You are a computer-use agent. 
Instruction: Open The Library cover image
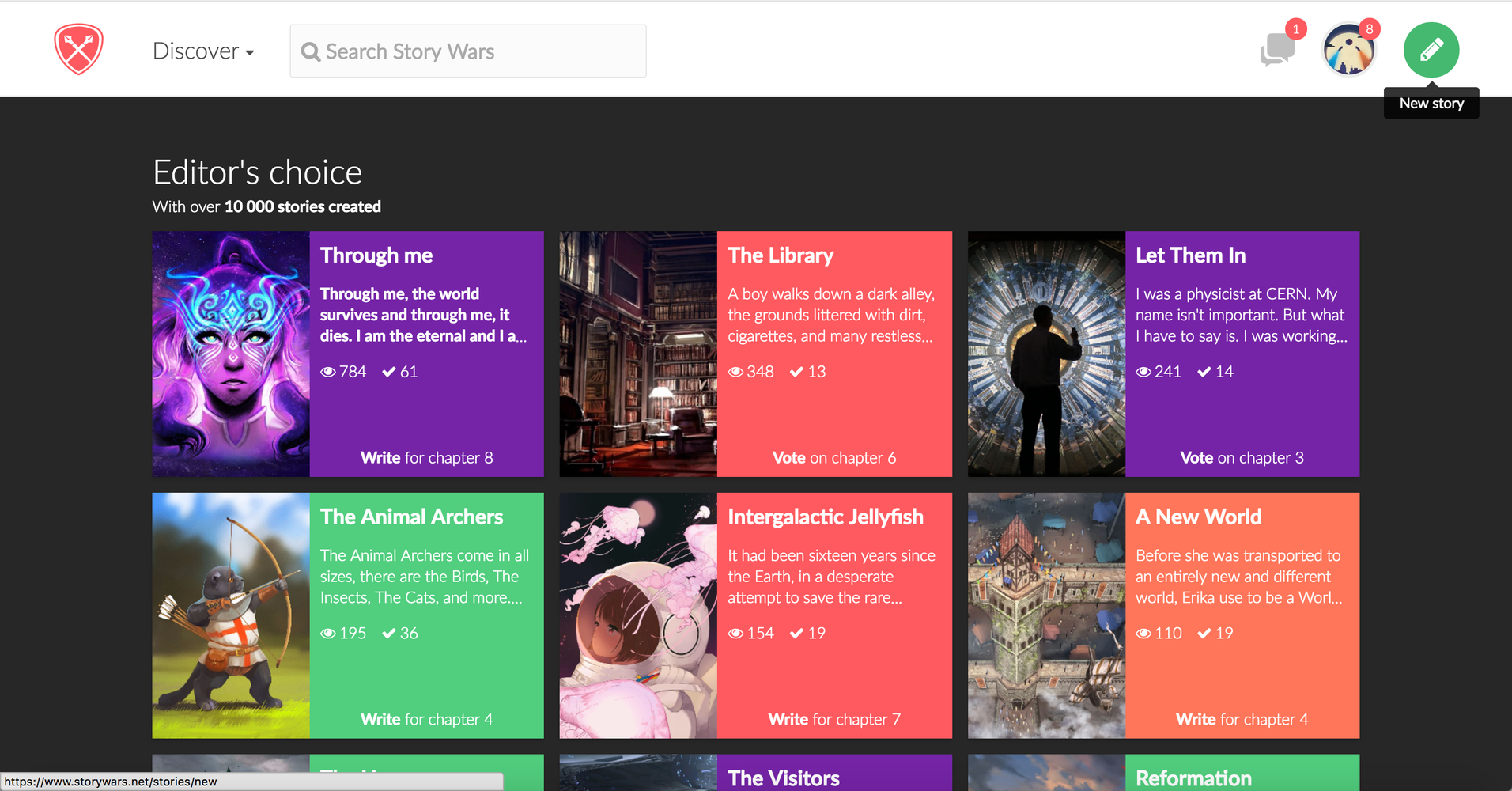pos(638,354)
